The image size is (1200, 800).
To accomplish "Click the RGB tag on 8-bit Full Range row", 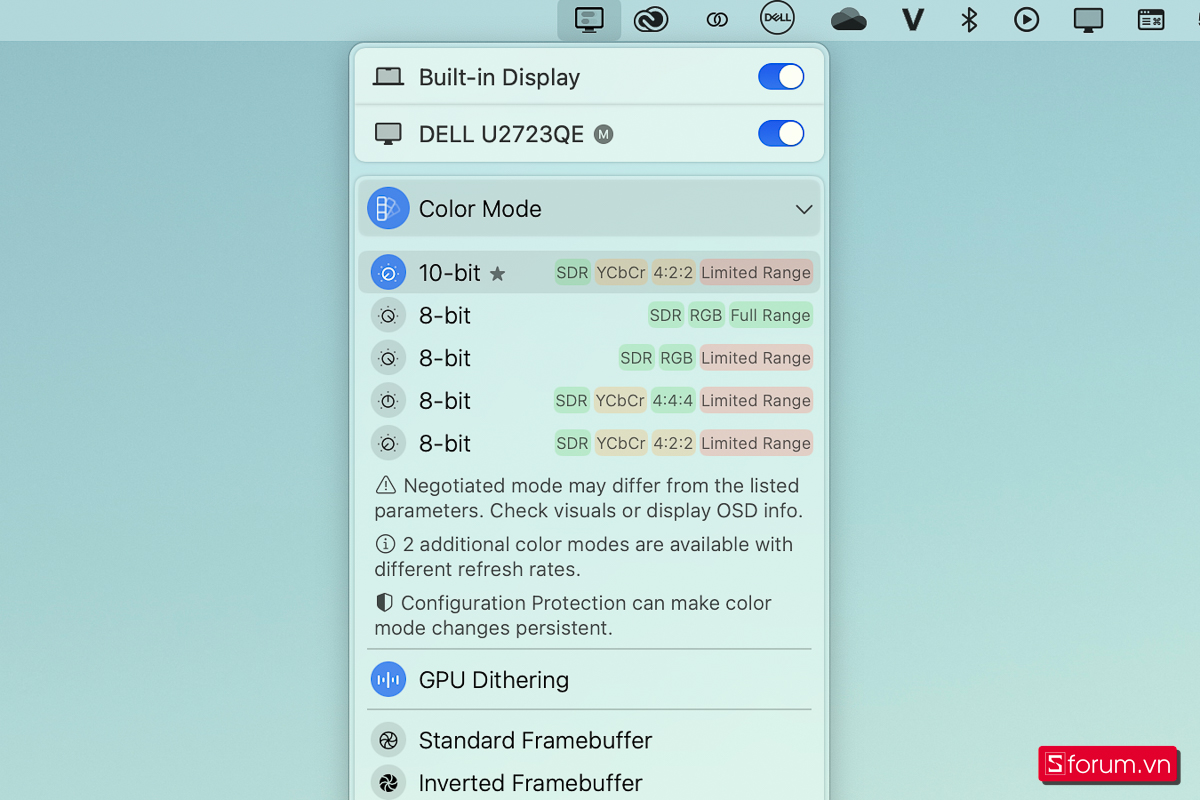I will point(706,315).
